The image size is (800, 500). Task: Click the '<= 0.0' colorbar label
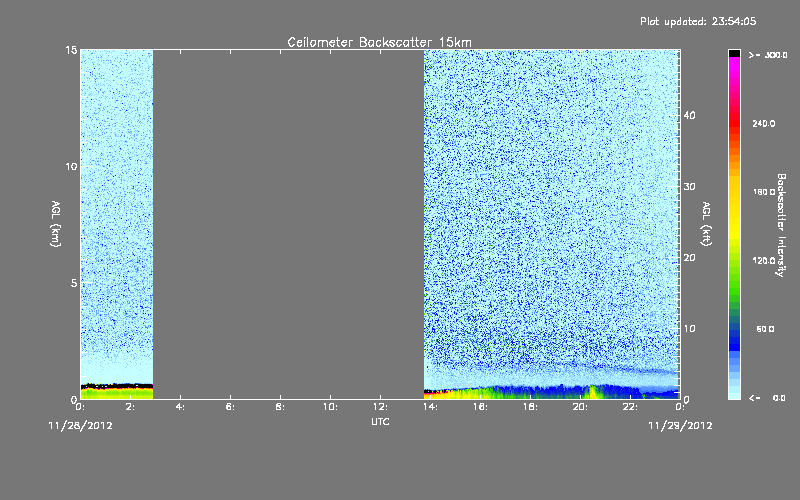pos(768,397)
